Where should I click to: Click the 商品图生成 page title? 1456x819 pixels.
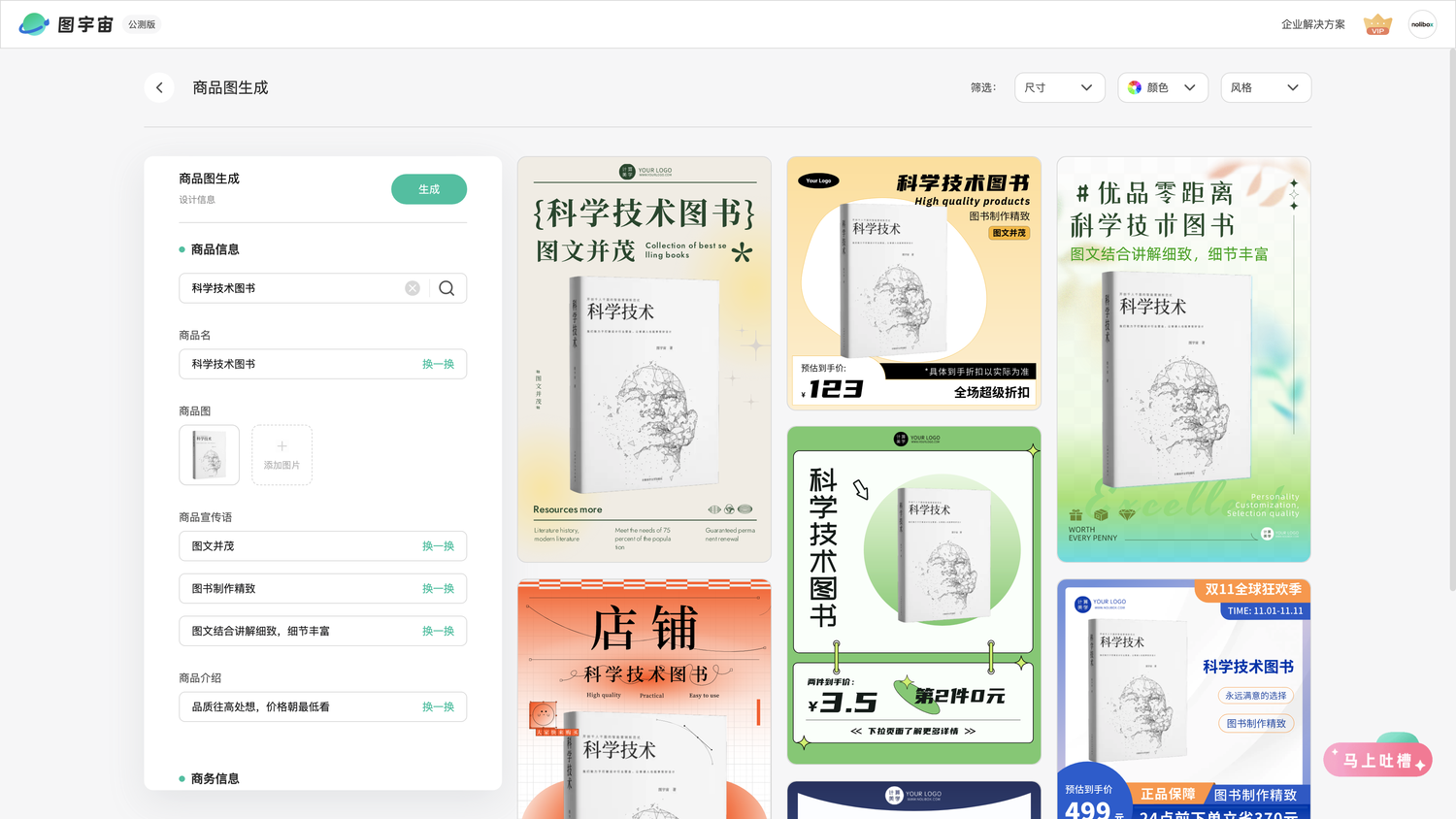click(230, 87)
